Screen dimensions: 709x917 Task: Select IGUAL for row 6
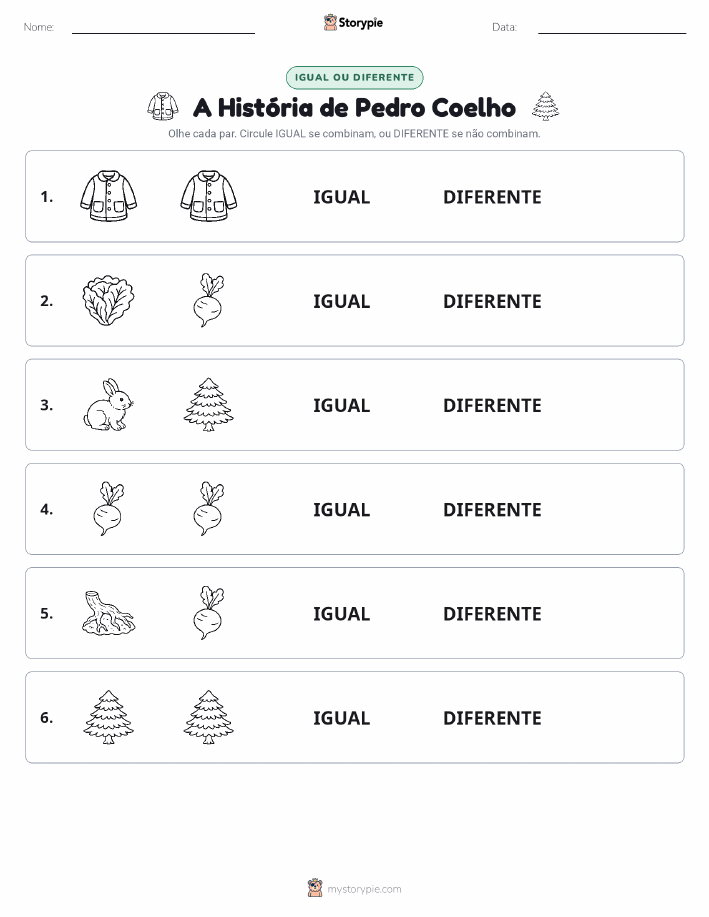(x=342, y=718)
